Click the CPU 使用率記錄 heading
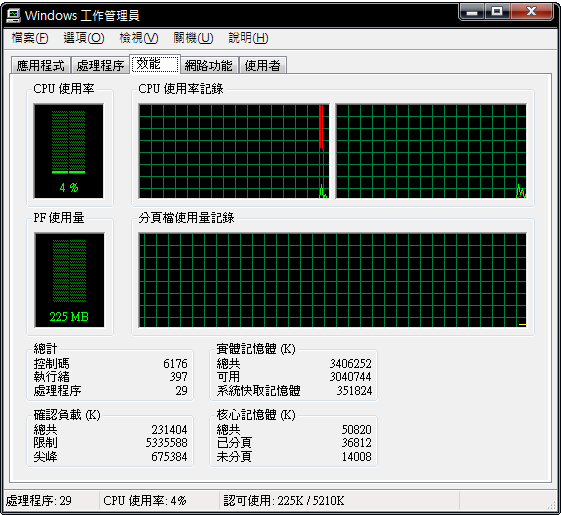 [x=181, y=88]
